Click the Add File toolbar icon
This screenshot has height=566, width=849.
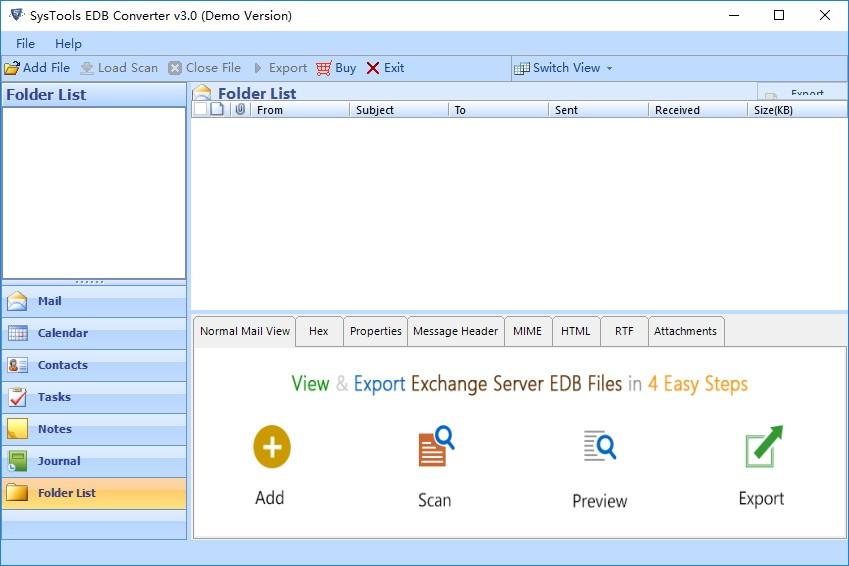(x=12, y=68)
